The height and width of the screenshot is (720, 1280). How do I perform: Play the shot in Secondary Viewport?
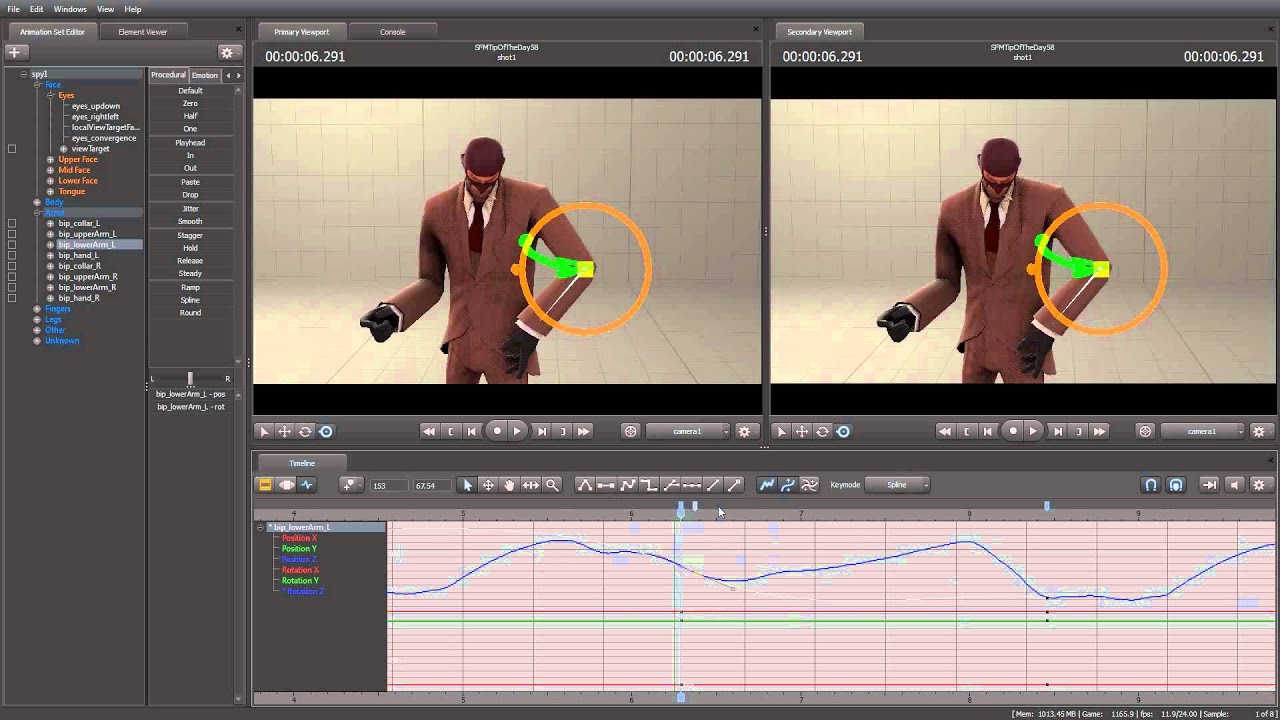click(x=1033, y=431)
